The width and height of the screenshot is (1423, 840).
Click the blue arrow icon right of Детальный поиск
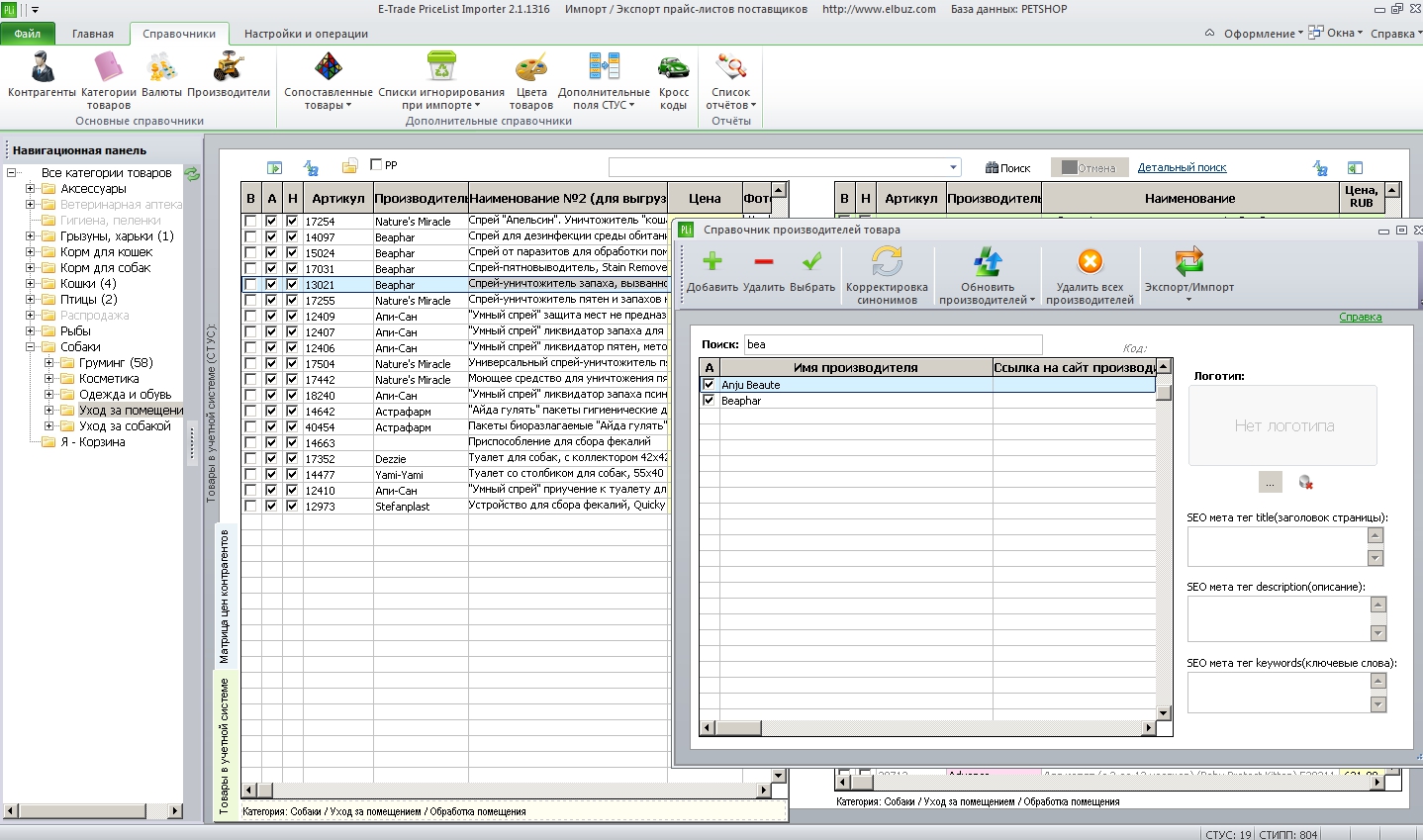[x=1320, y=168]
